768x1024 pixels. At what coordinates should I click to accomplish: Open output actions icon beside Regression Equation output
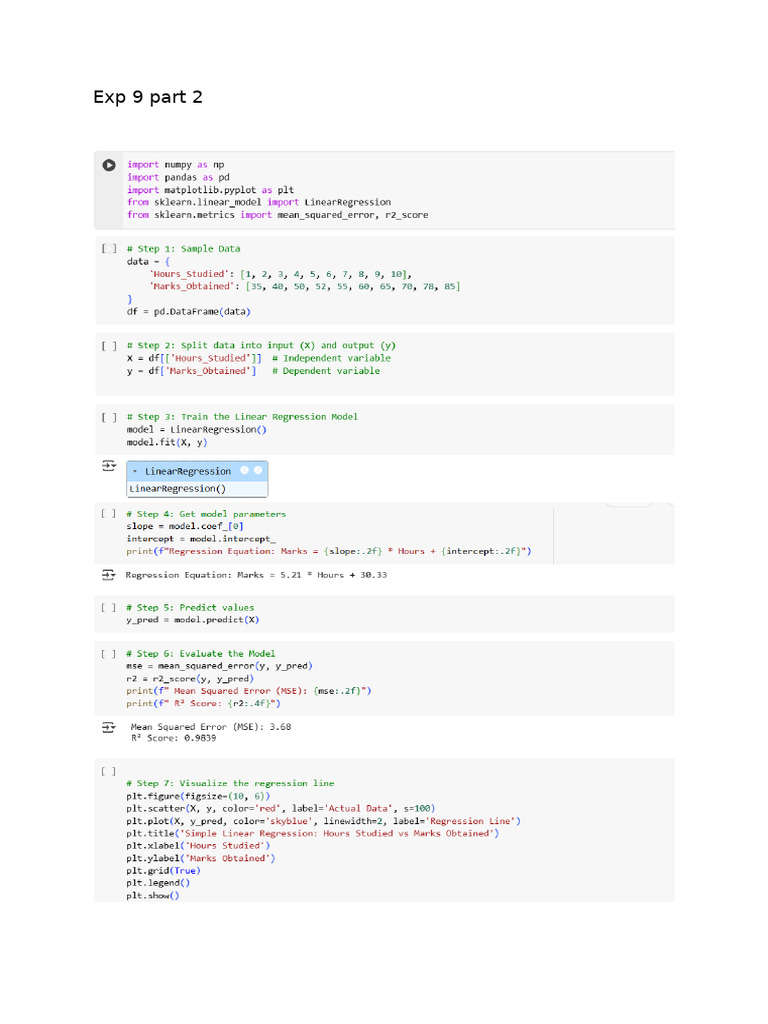pos(109,575)
